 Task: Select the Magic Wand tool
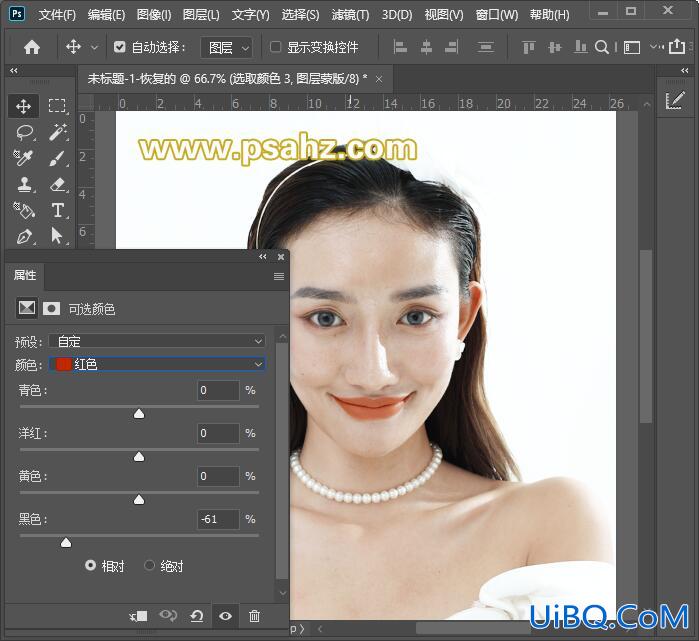[x=58, y=132]
